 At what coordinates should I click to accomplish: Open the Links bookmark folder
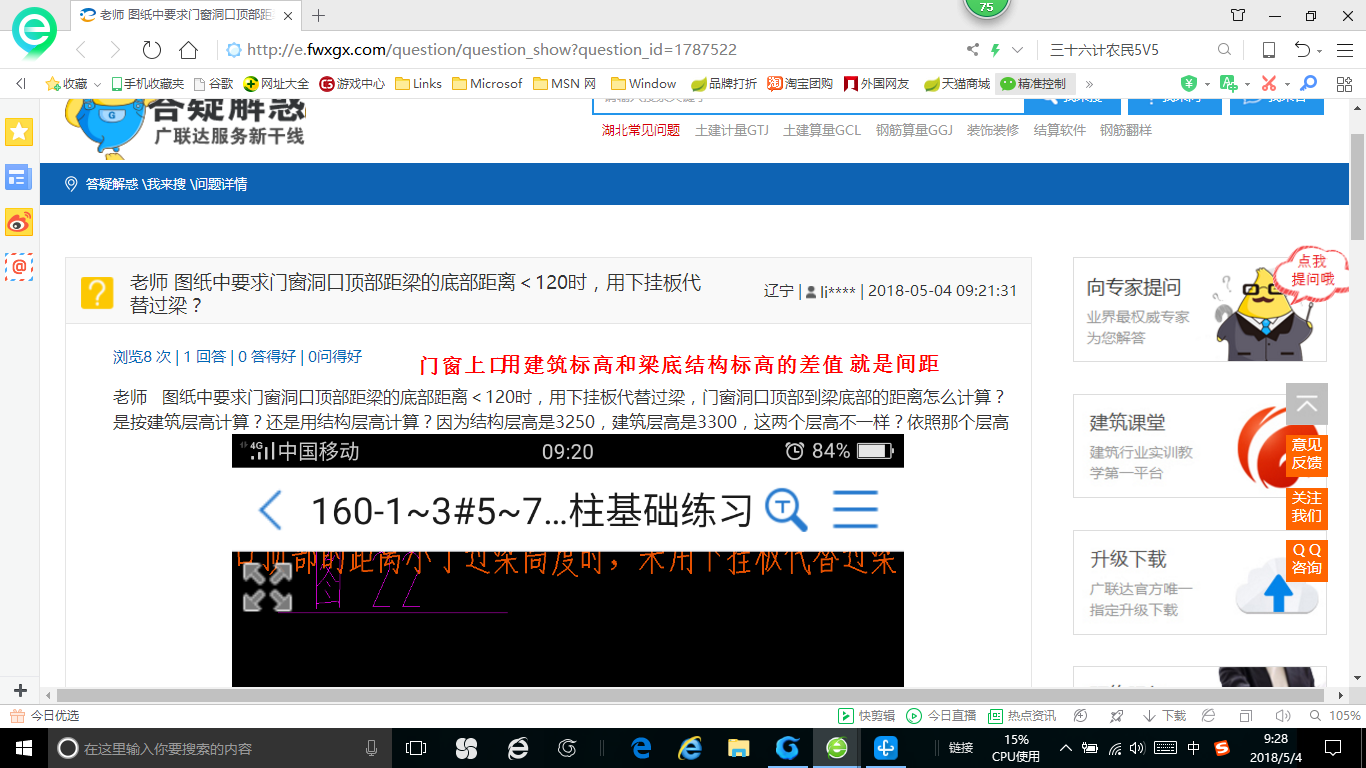click(418, 84)
